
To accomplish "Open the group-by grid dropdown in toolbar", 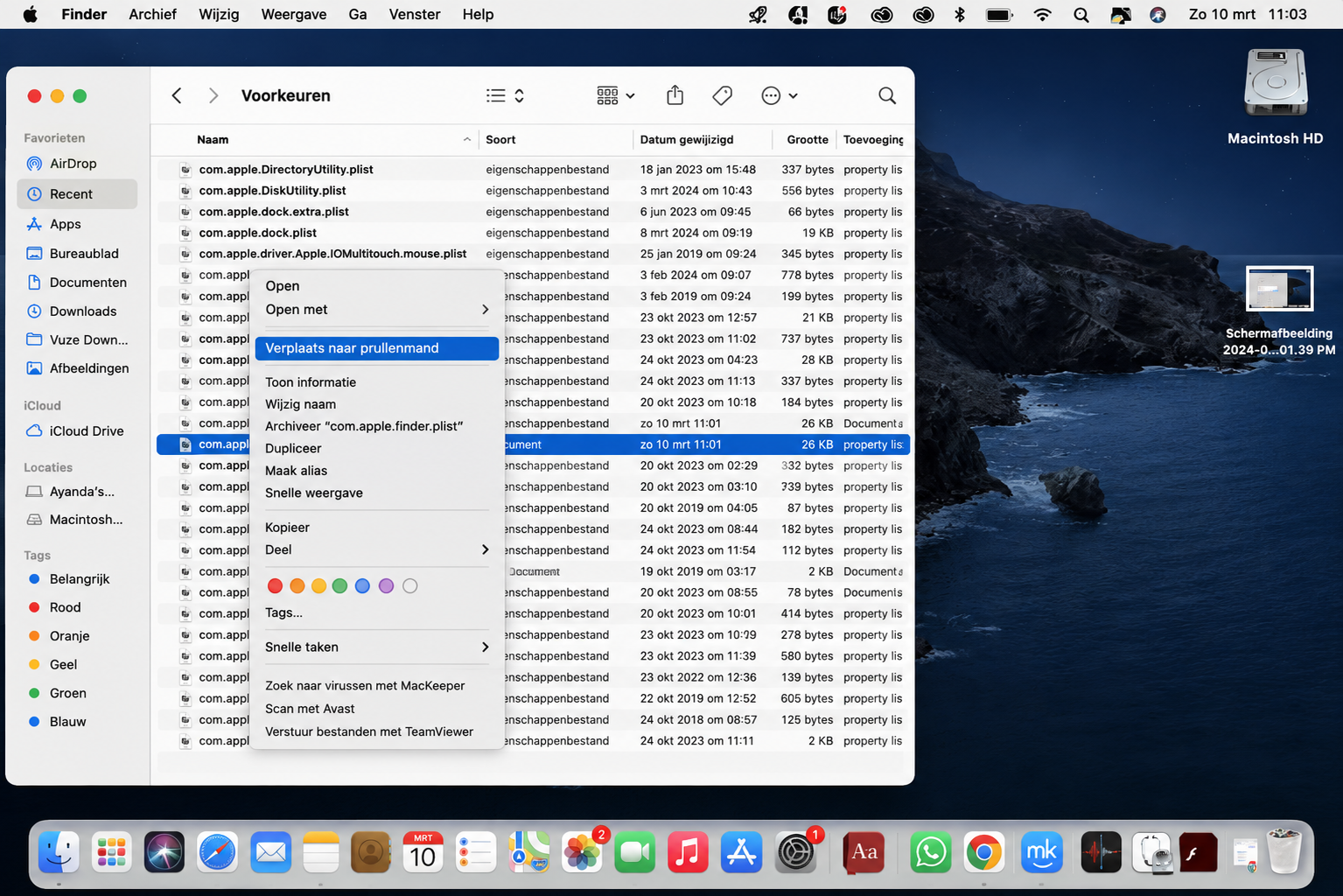I will (616, 95).
